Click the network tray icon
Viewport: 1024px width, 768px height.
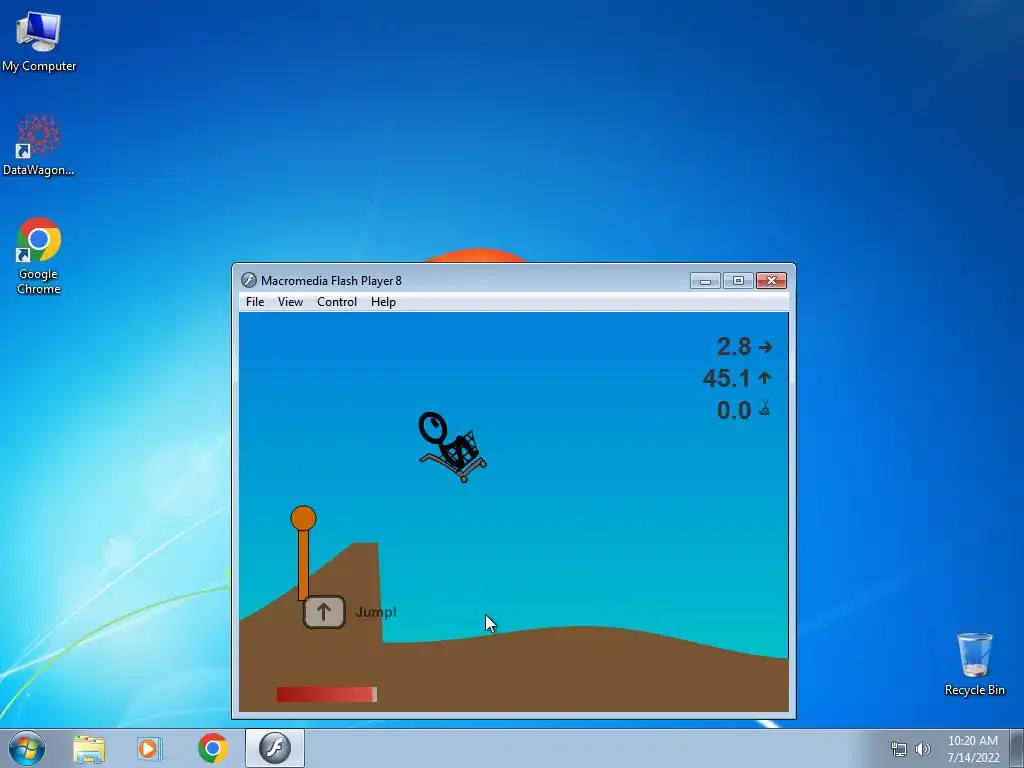(x=899, y=749)
